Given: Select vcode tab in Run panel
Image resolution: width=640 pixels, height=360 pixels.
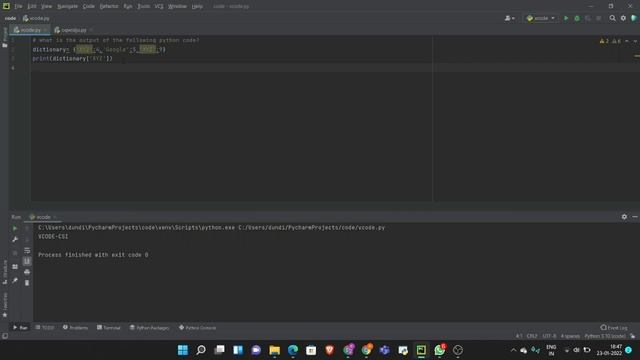Looking at the screenshot, I should pos(43,217).
